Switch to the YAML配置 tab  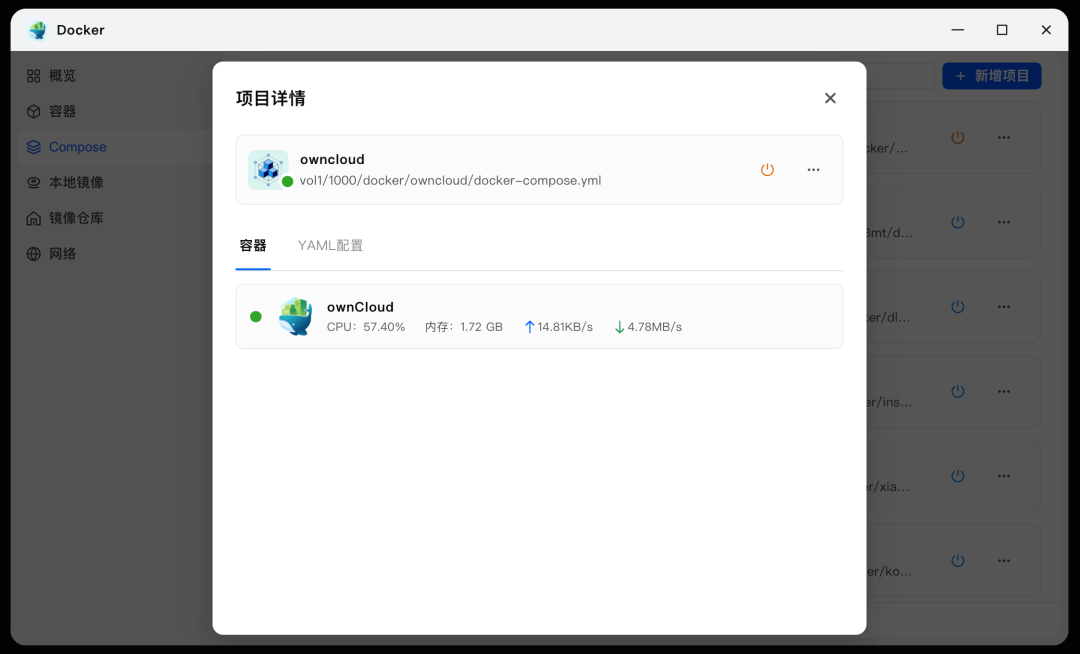330,246
